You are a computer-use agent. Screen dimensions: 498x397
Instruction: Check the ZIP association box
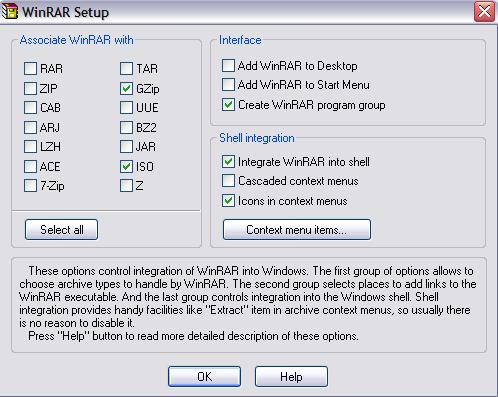point(30,88)
